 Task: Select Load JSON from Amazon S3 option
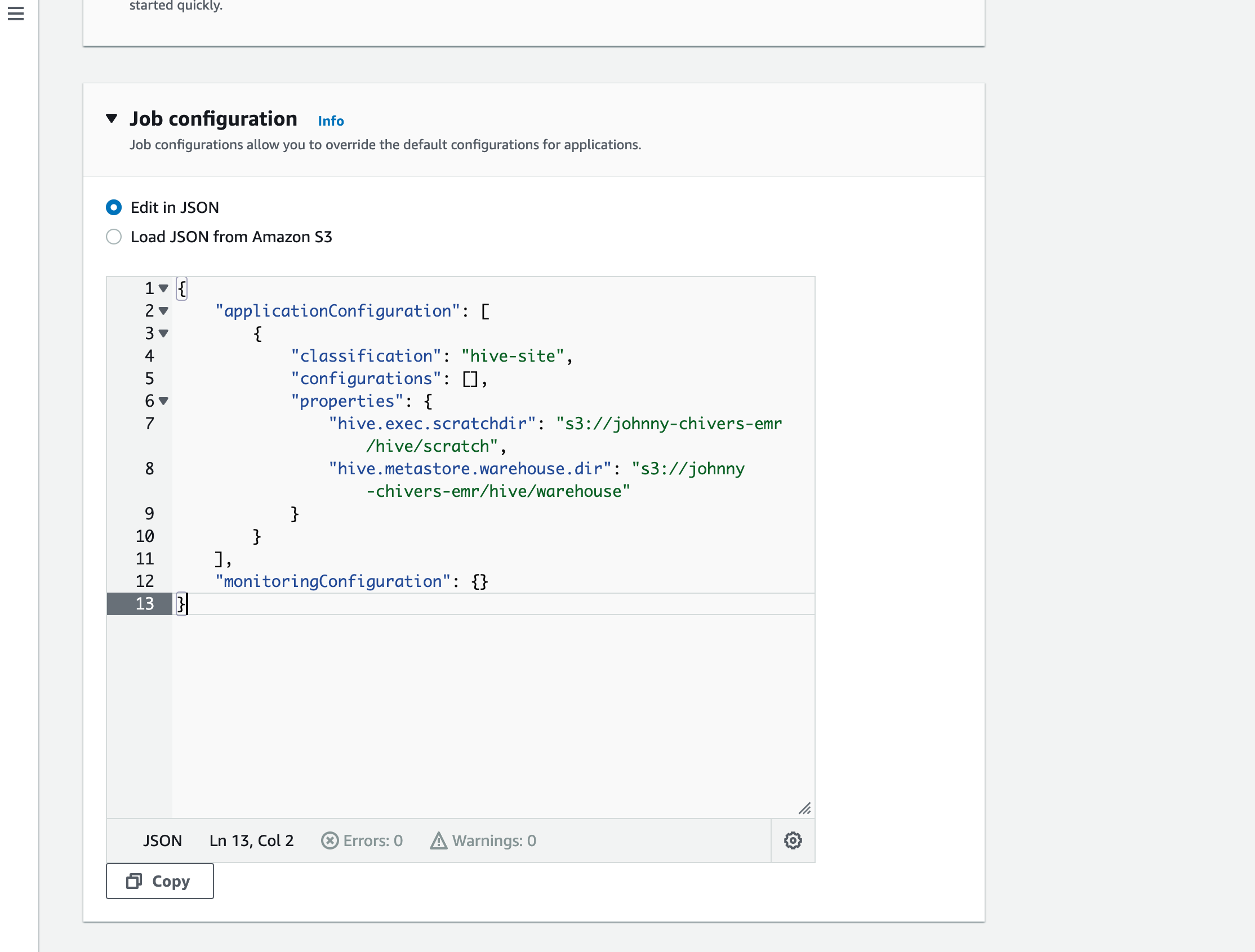(114, 237)
